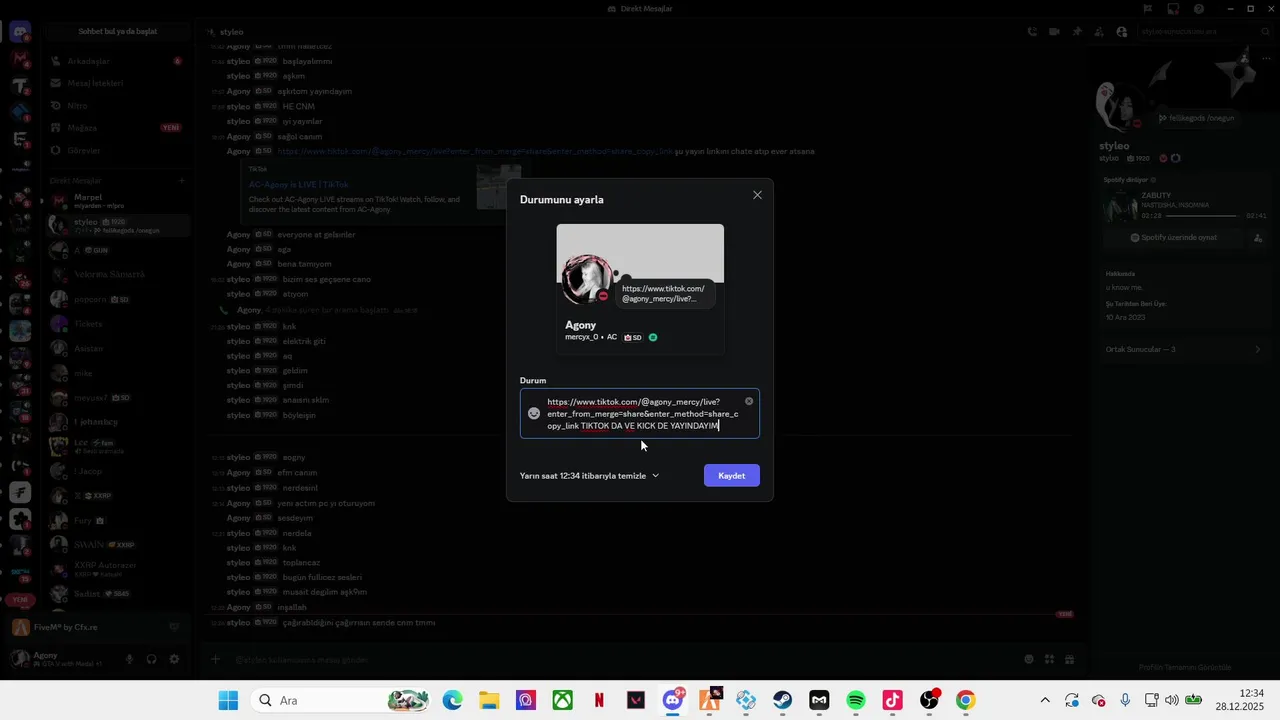Open the red M server icon
Viewport: 1280px width, 720px height.
20,60
